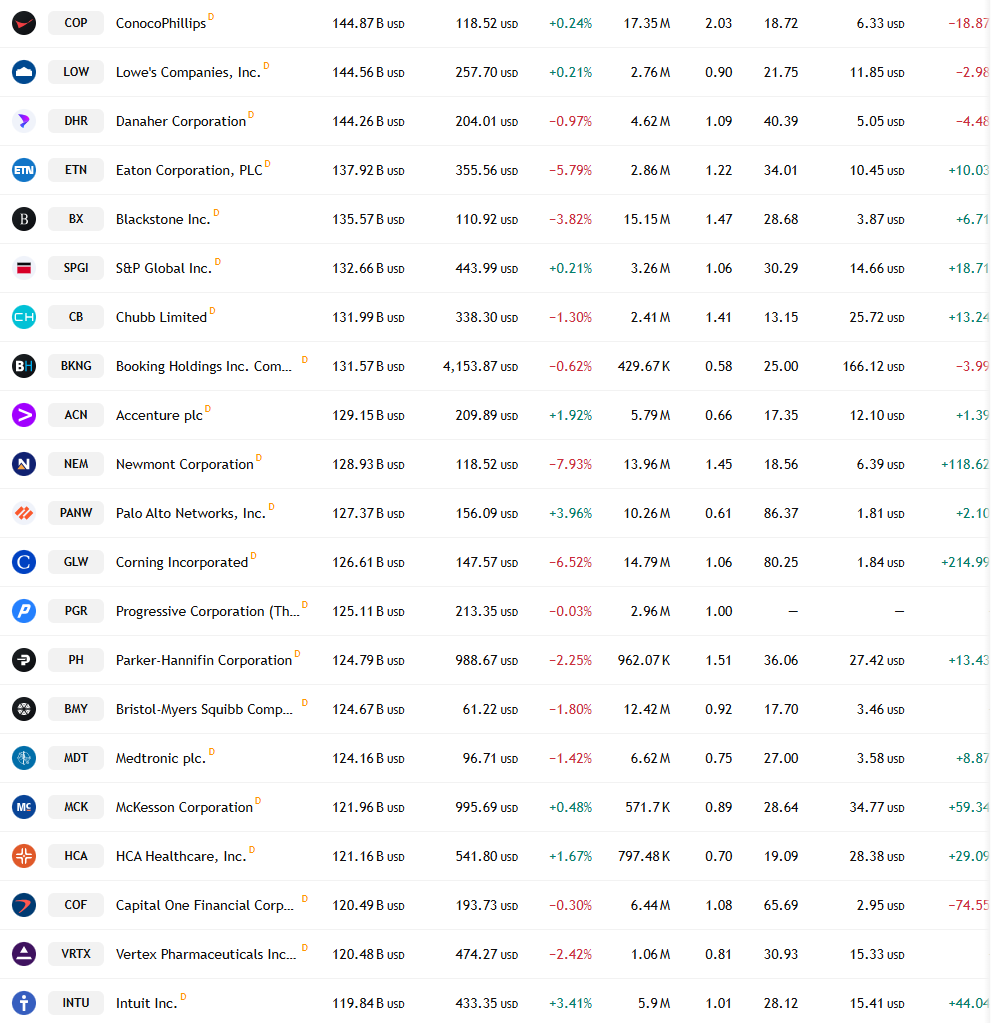The height and width of the screenshot is (1023, 991).
Task: Click the Chubb Limited logo icon
Action: 24,316
